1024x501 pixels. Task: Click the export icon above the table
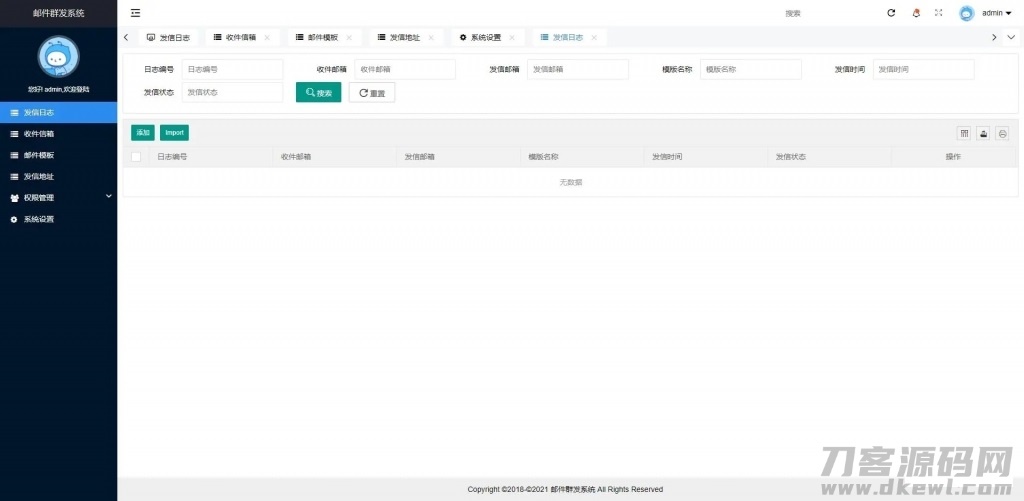tap(983, 133)
